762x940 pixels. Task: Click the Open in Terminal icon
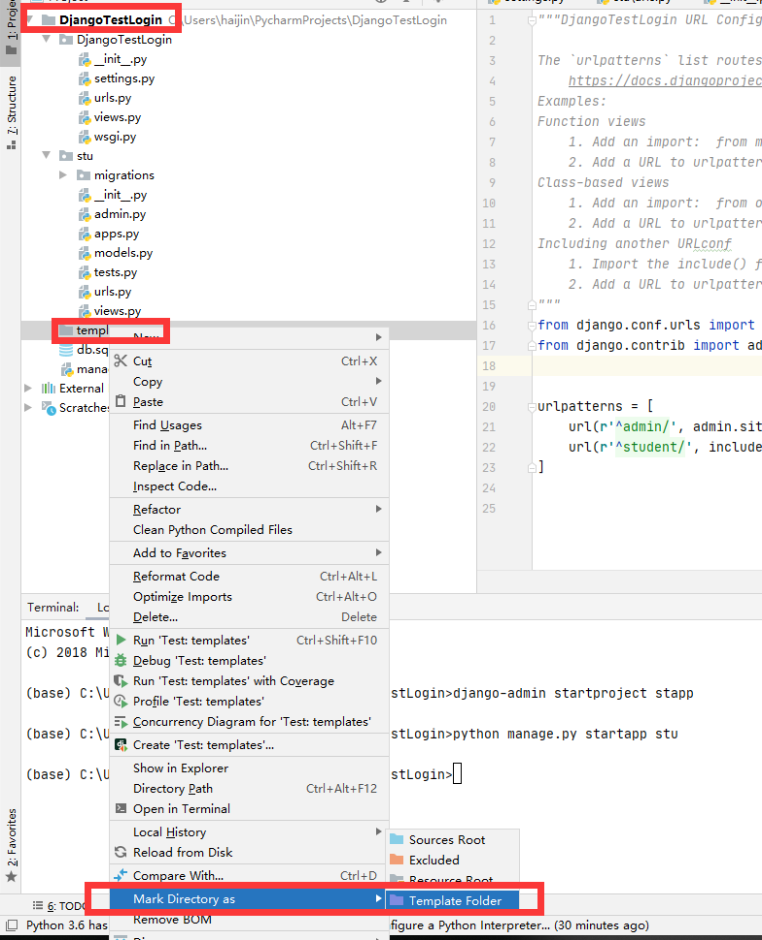coord(121,808)
